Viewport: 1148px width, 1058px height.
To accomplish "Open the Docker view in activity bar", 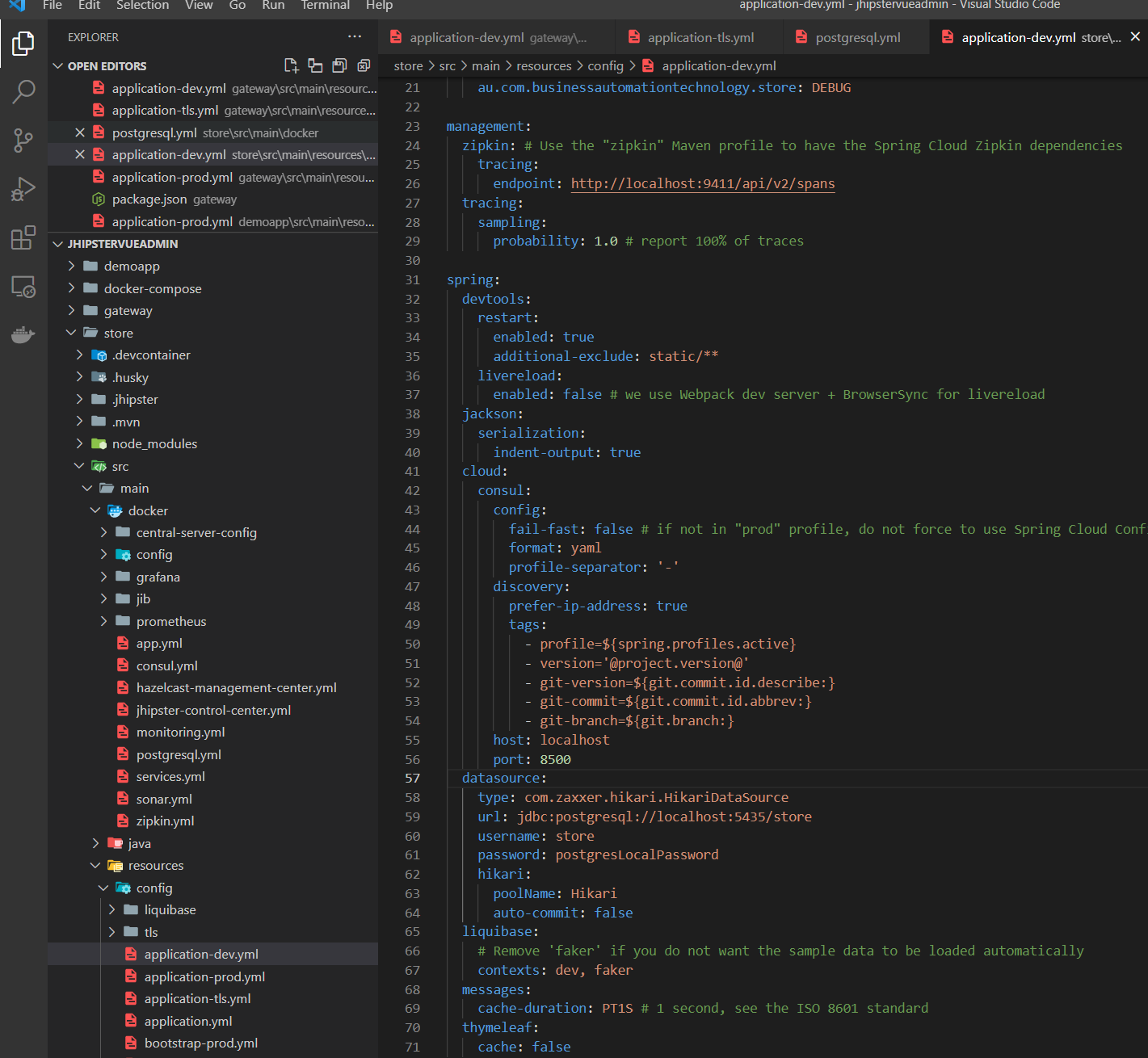I will click(23, 334).
